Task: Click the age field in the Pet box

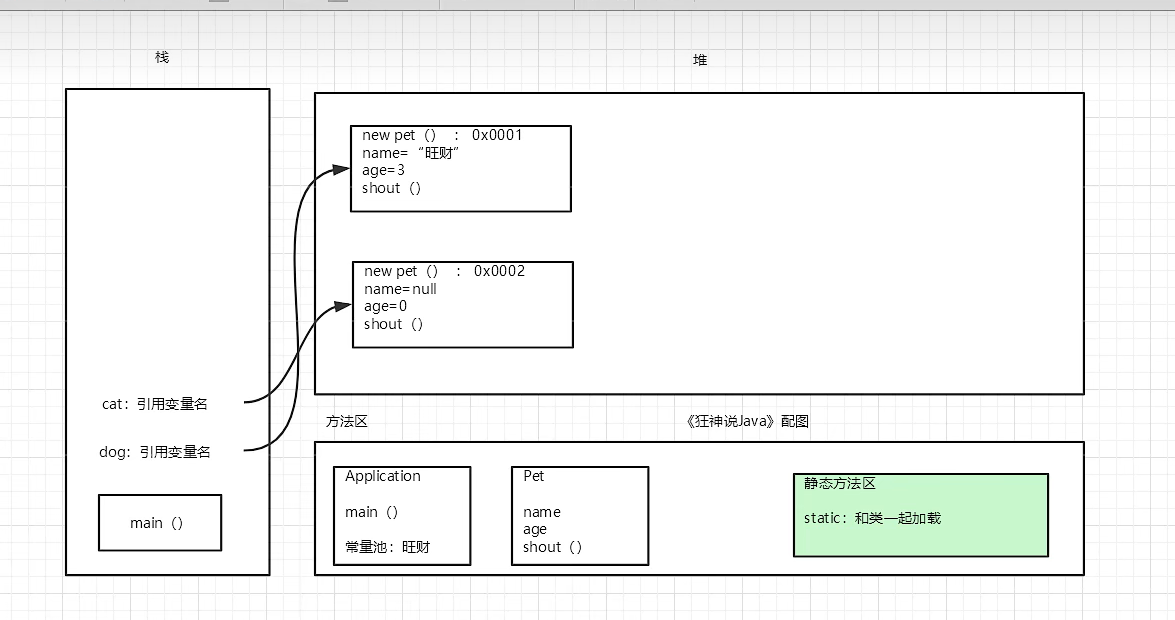Action: [535, 529]
